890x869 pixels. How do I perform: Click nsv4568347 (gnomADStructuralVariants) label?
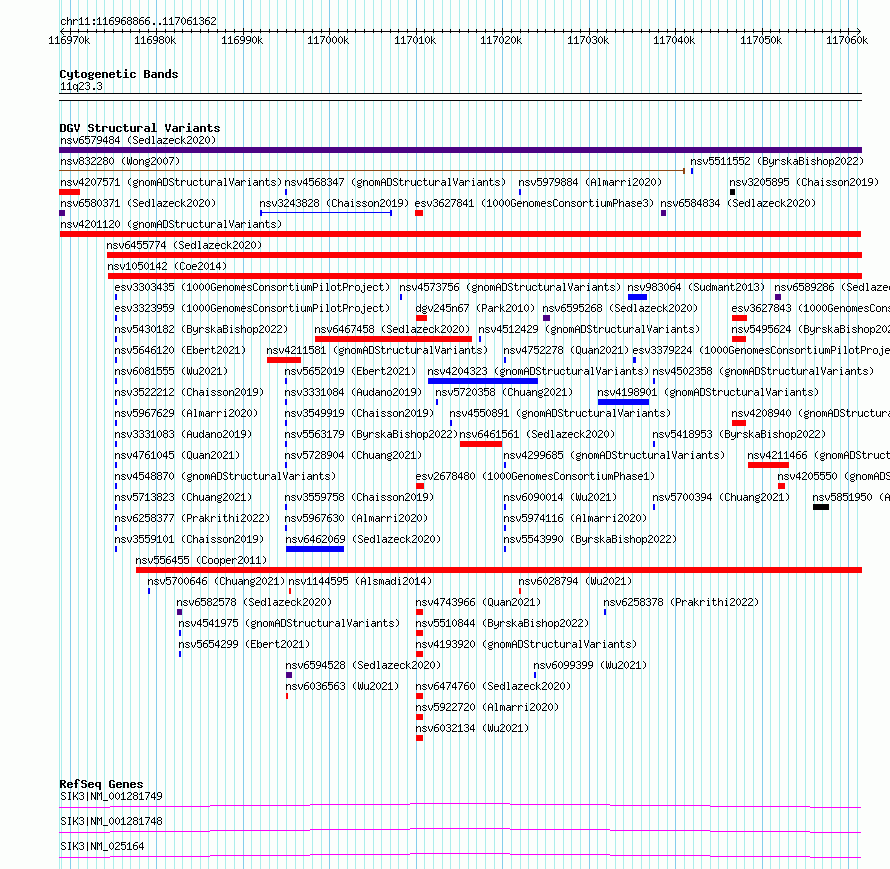click(x=395, y=182)
